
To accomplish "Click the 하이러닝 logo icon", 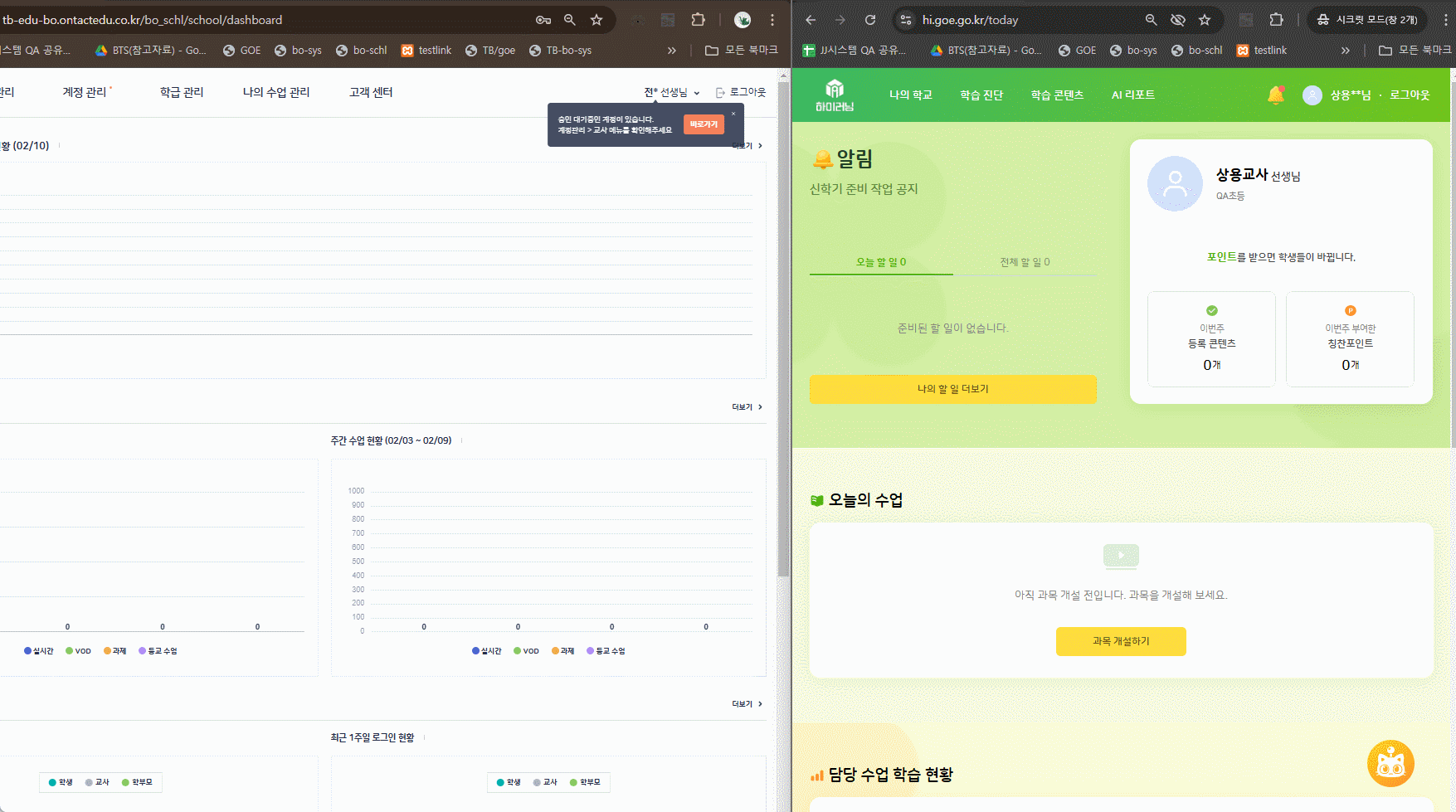I will pyautogui.click(x=834, y=95).
